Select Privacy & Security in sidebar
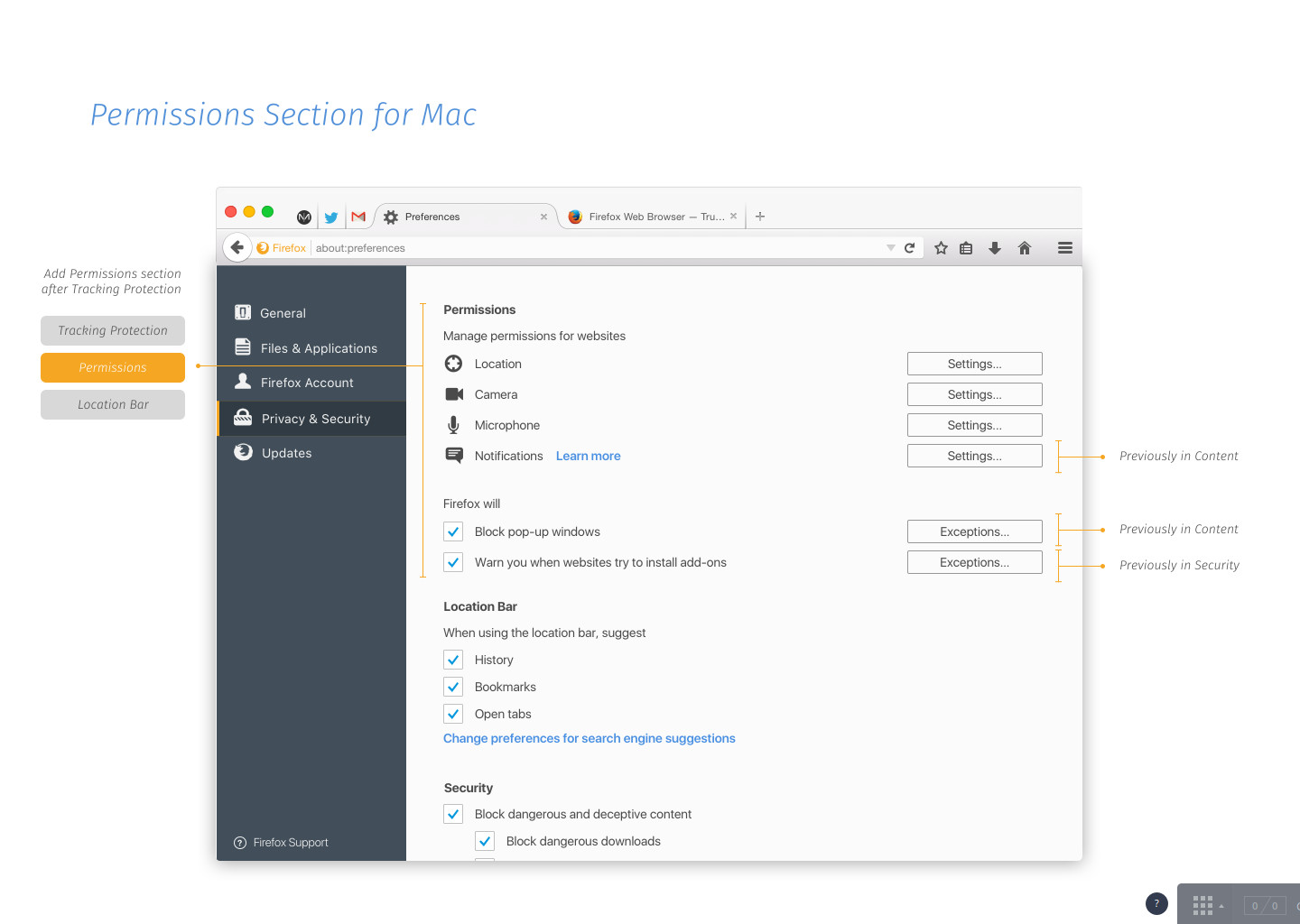This screenshot has width=1300, height=924. [311, 419]
